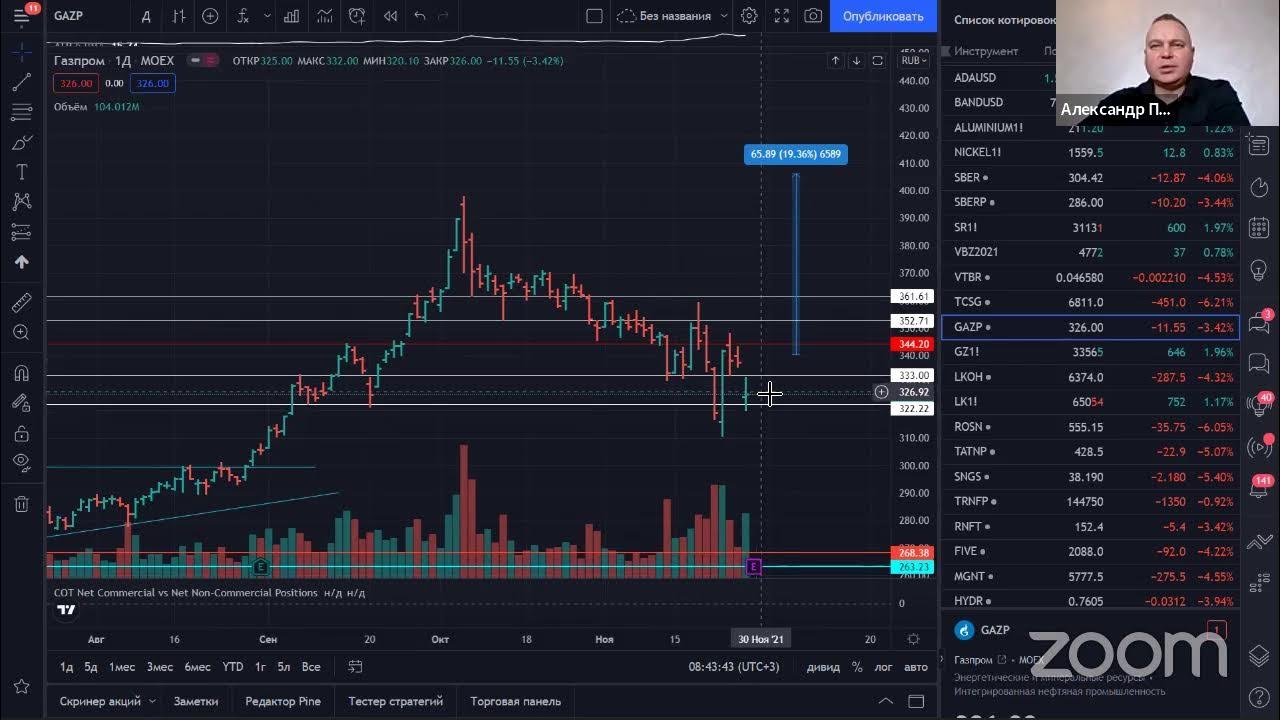1280x720 pixels.
Task: Open the chart layout selection square icon
Action: click(594, 16)
